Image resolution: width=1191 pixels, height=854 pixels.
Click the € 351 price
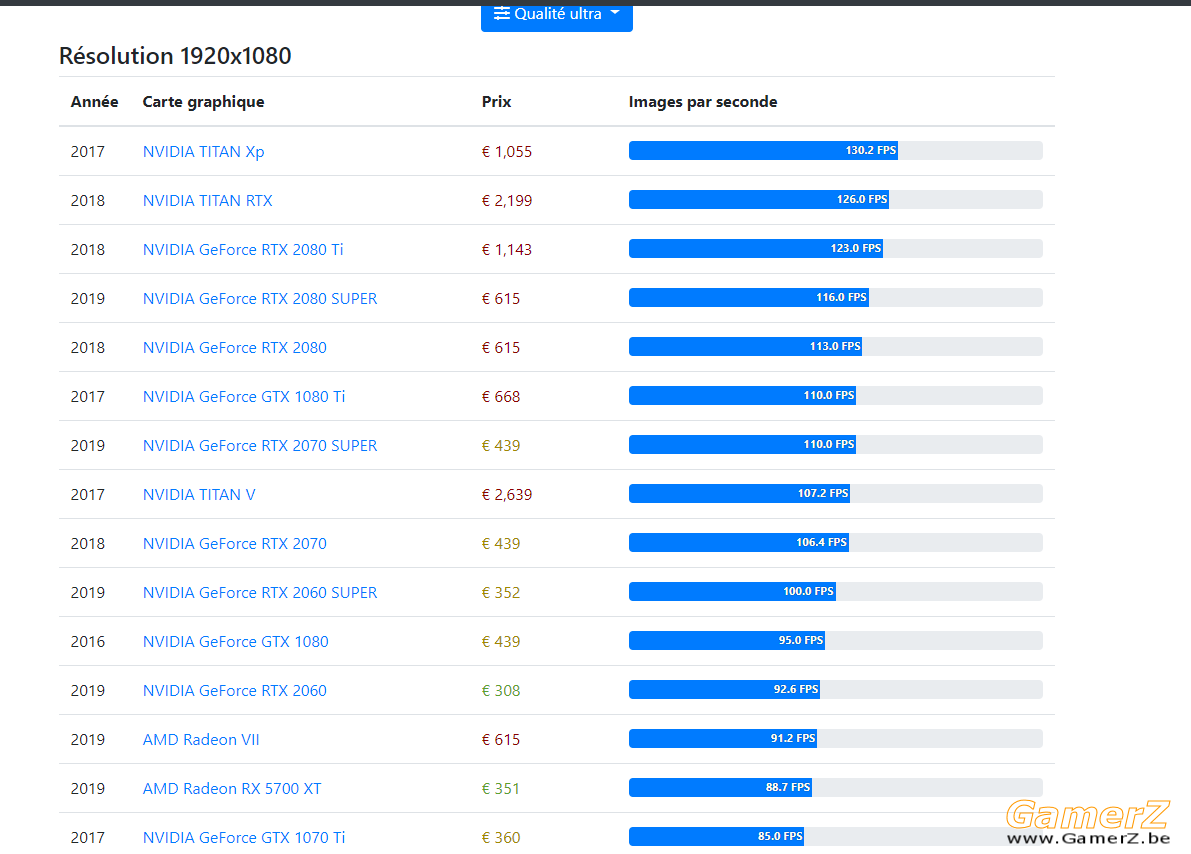(501, 789)
